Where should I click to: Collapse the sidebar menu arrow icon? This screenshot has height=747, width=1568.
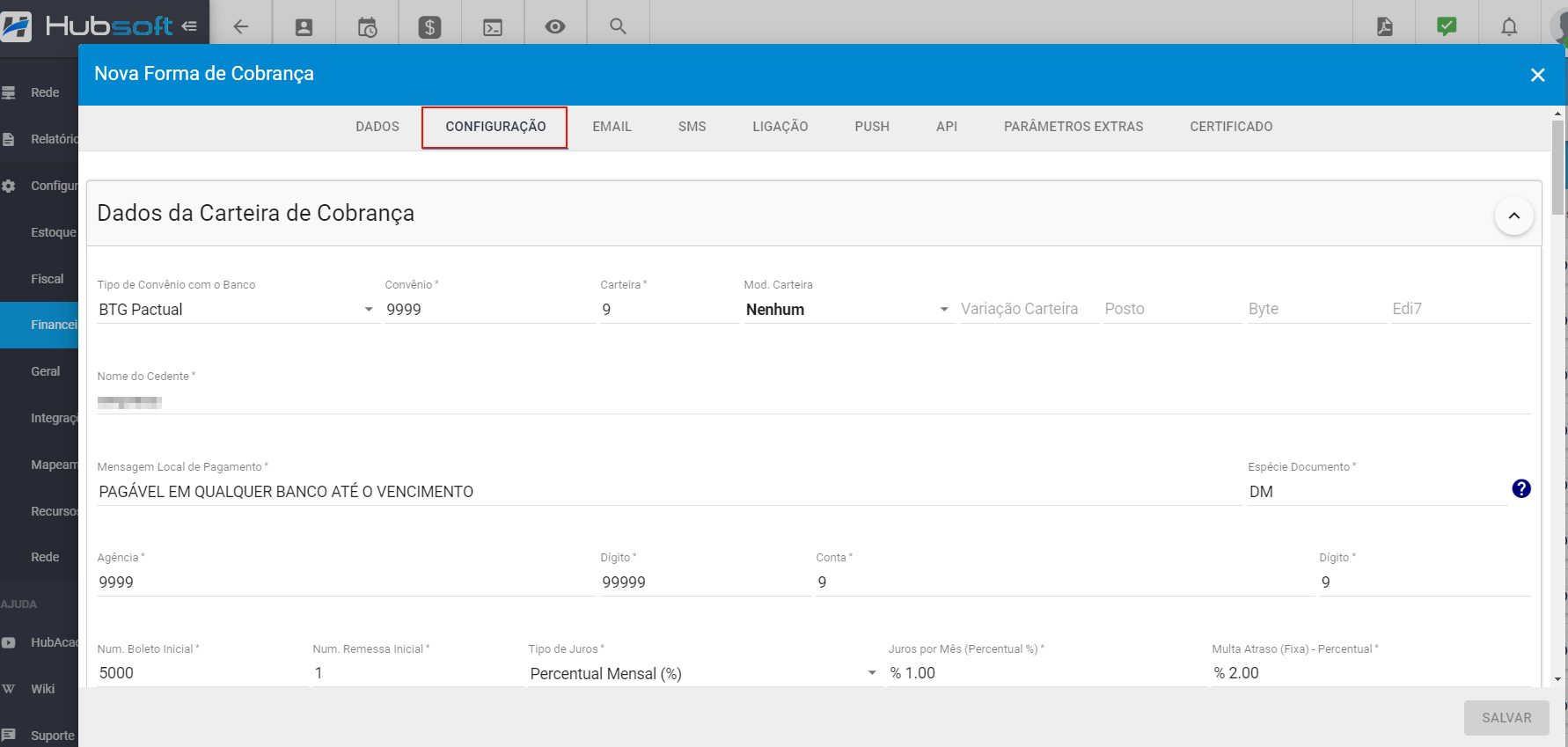[x=189, y=26]
